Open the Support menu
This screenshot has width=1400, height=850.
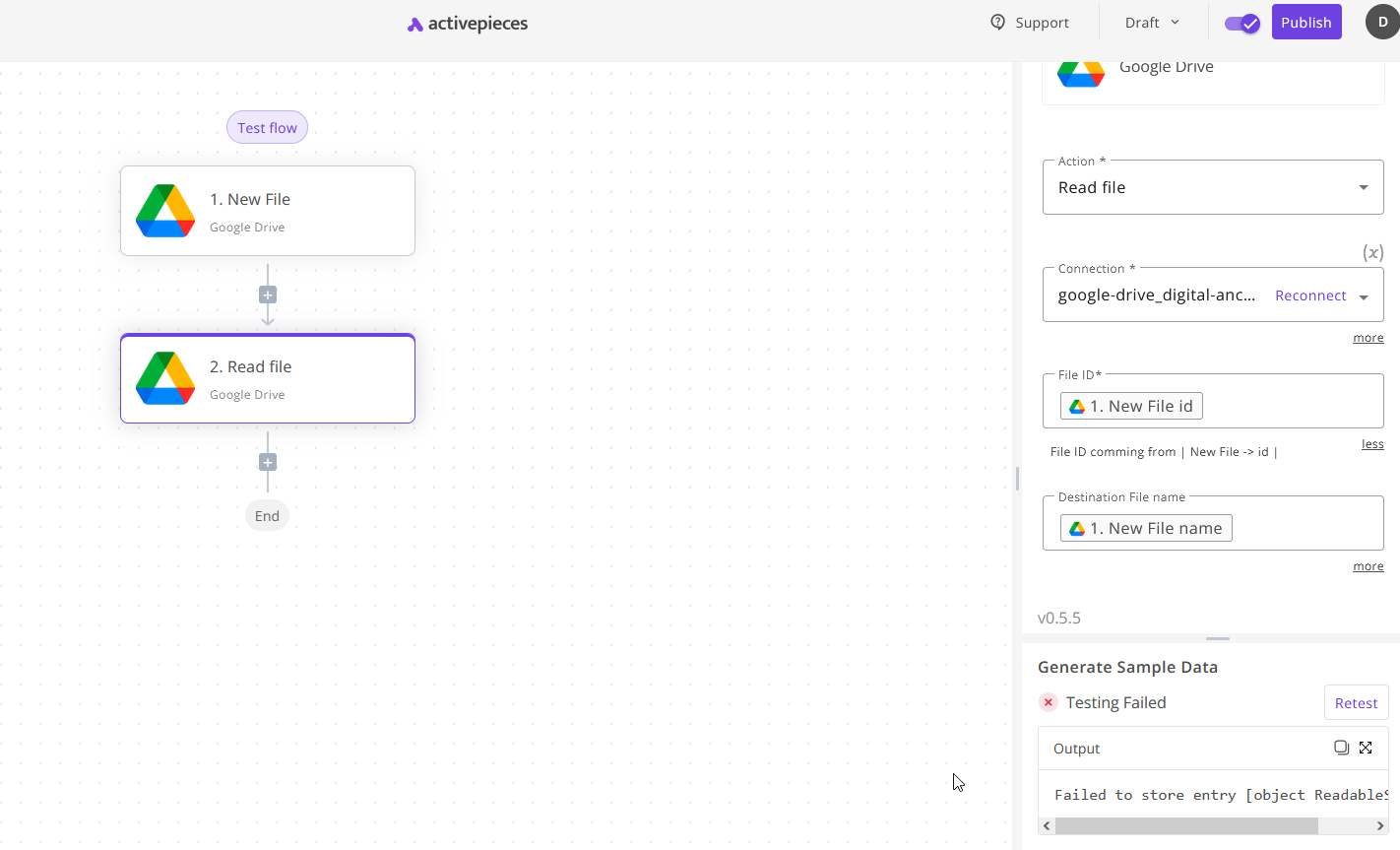pos(1030,22)
